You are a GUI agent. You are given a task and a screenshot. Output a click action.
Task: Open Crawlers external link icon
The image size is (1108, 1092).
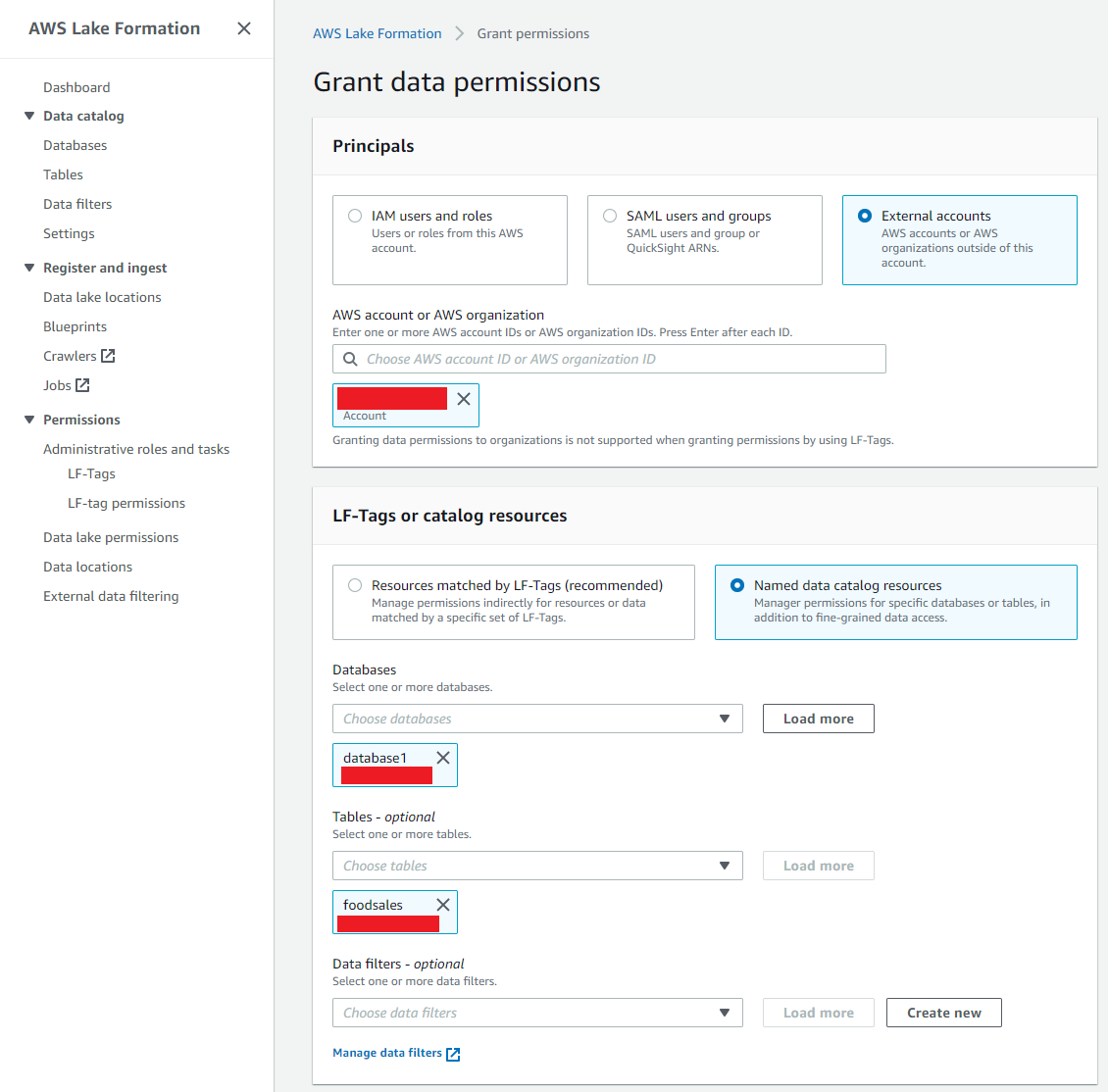click(108, 356)
